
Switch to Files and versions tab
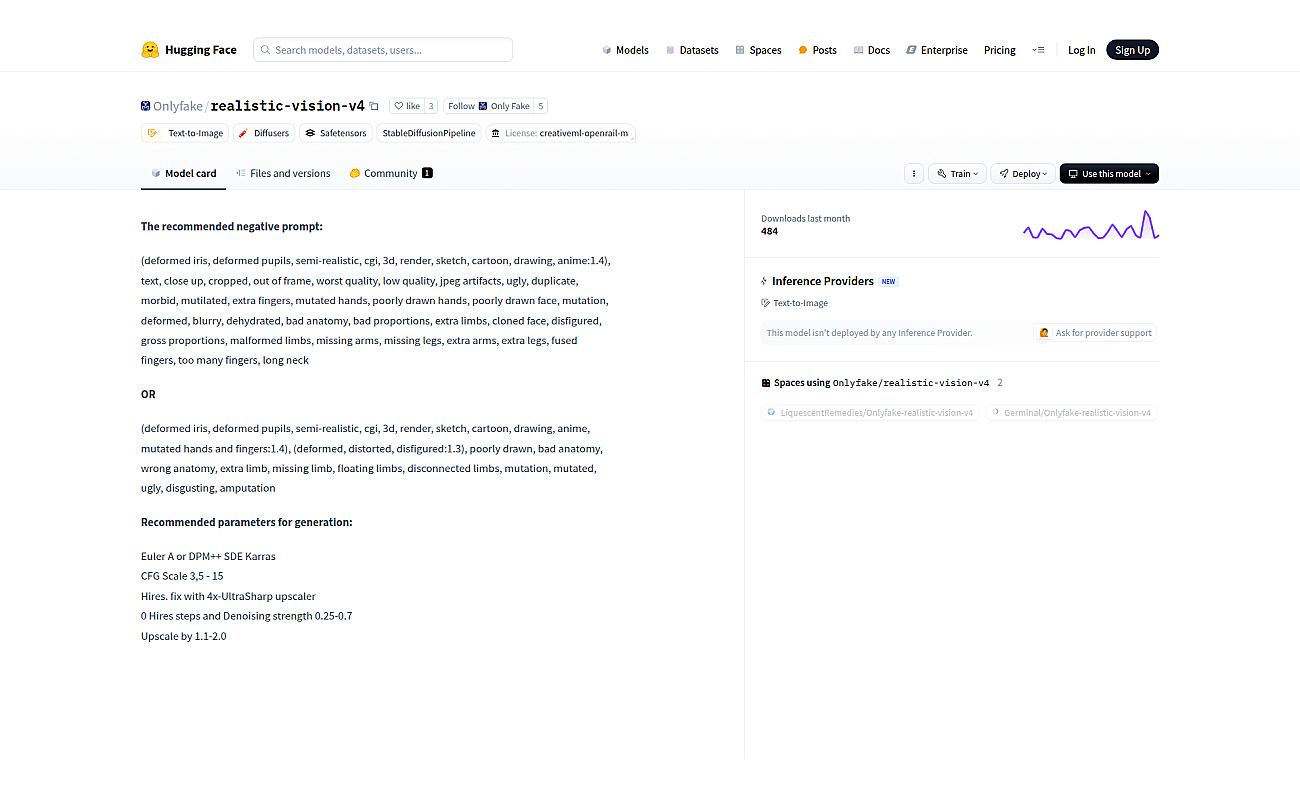tap(283, 173)
